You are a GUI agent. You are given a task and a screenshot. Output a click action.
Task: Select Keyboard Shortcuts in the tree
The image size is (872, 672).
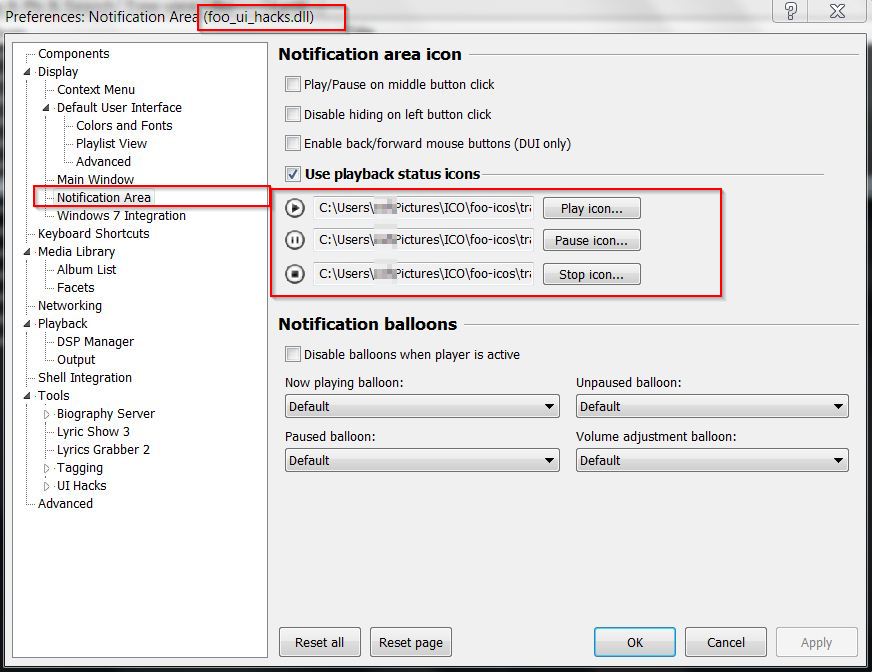(93, 234)
